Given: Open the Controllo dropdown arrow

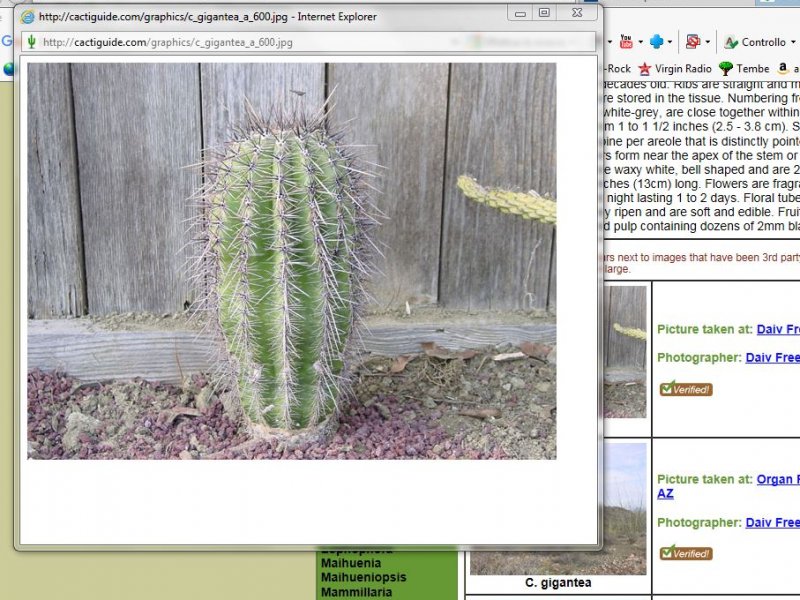Looking at the screenshot, I should coord(793,42).
